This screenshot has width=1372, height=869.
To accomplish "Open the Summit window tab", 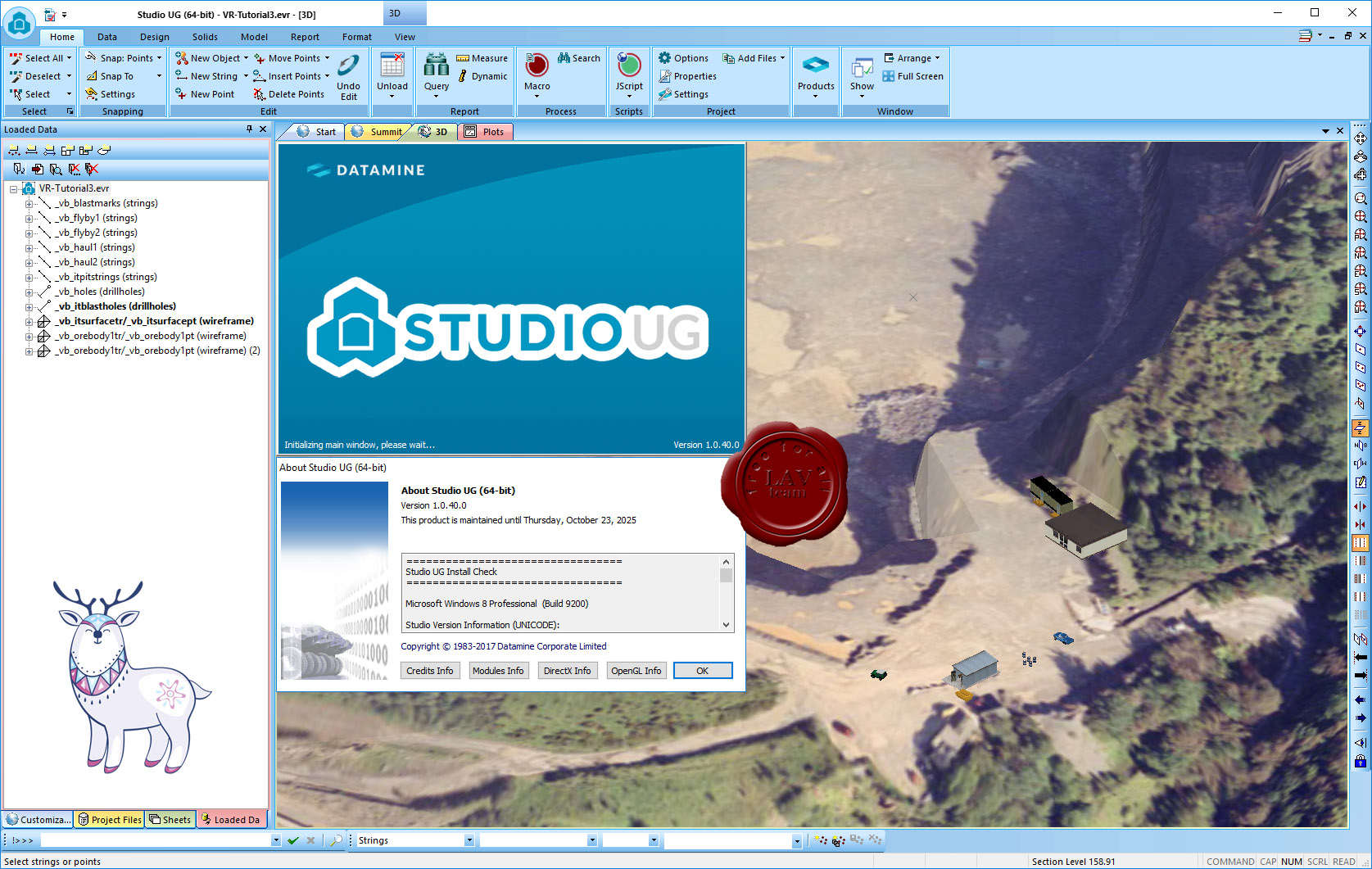I will pos(378,132).
